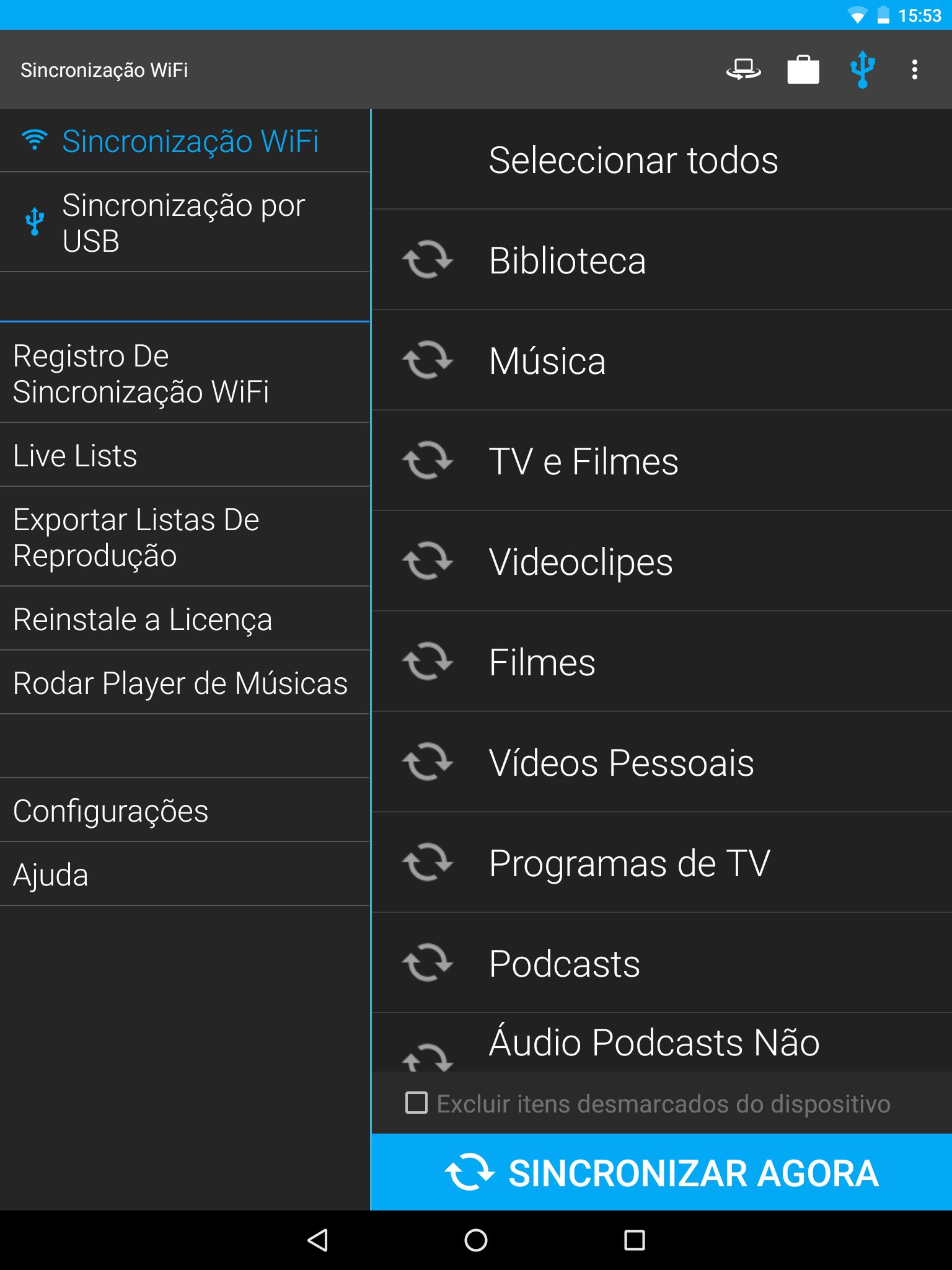Select the Filmes label
This screenshot has width=952, height=1270.
pyautogui.click(x=542, y=662)
